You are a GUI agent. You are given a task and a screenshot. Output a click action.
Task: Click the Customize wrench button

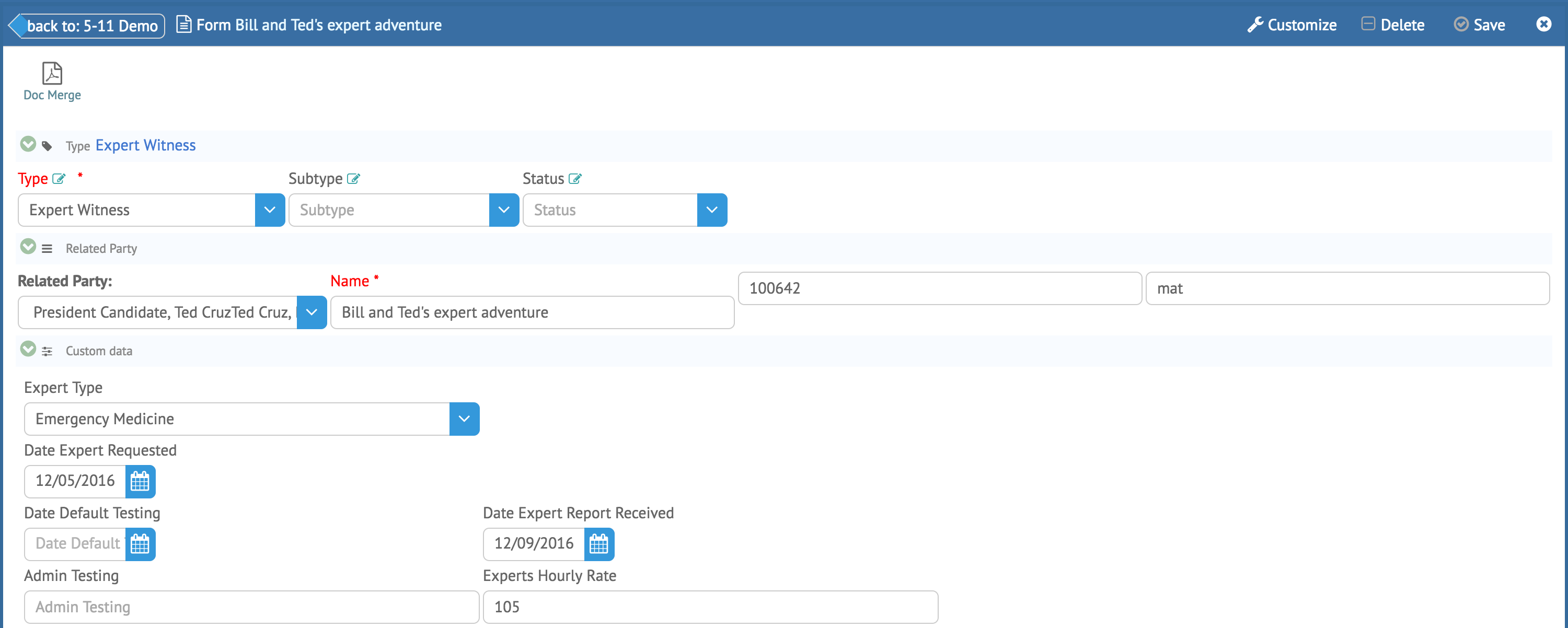[x=1292, y=25]
